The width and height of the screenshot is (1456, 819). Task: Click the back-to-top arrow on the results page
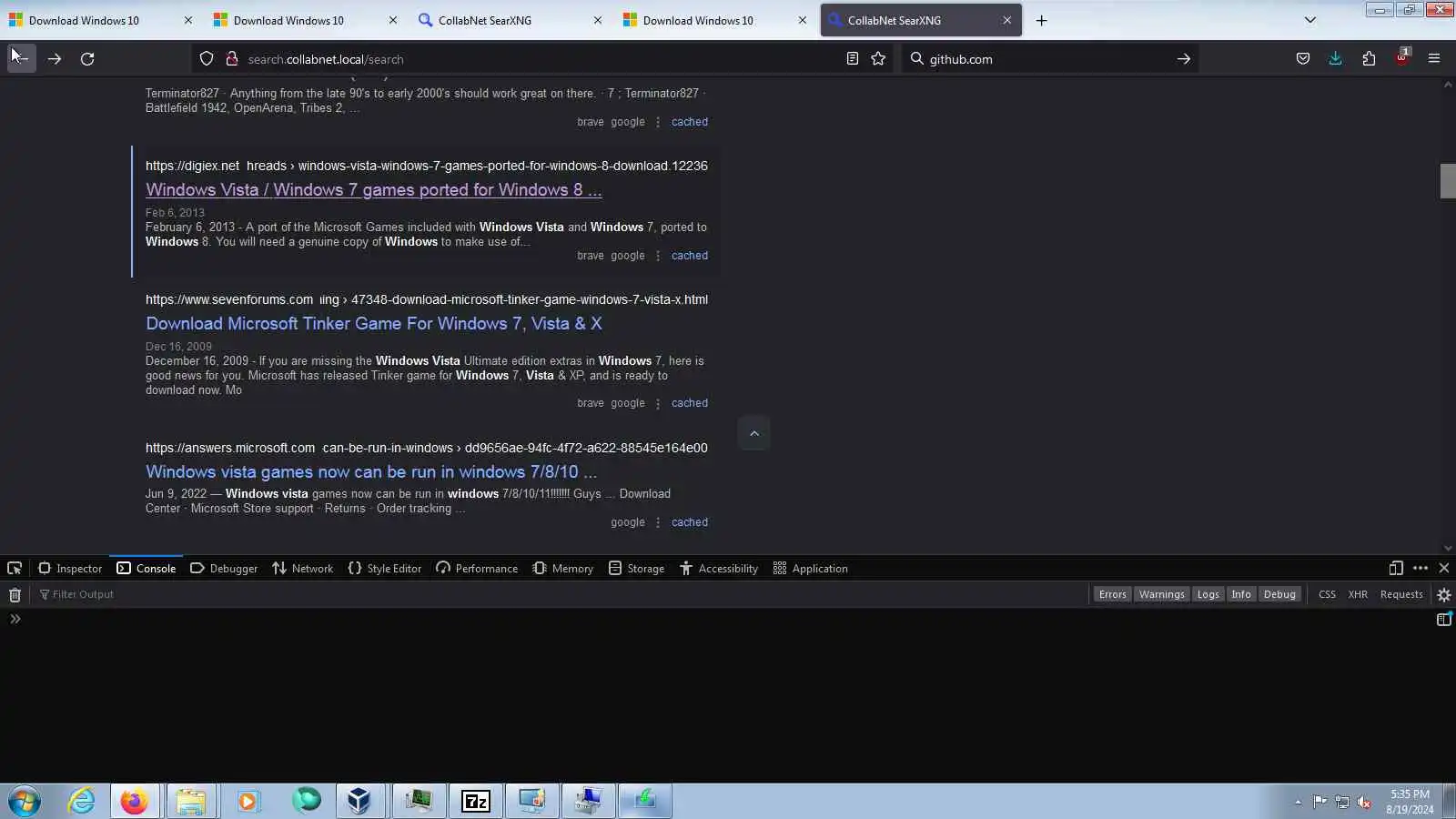click(x=754, y=434)
